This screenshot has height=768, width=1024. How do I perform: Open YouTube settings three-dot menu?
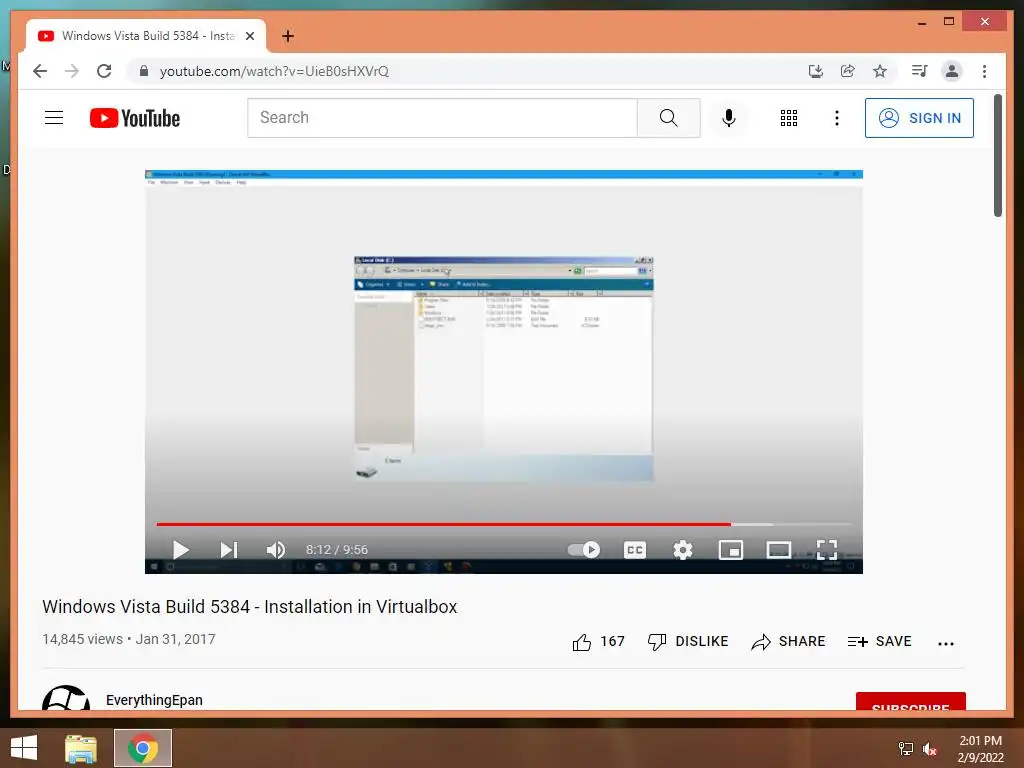tap(837, 118)
